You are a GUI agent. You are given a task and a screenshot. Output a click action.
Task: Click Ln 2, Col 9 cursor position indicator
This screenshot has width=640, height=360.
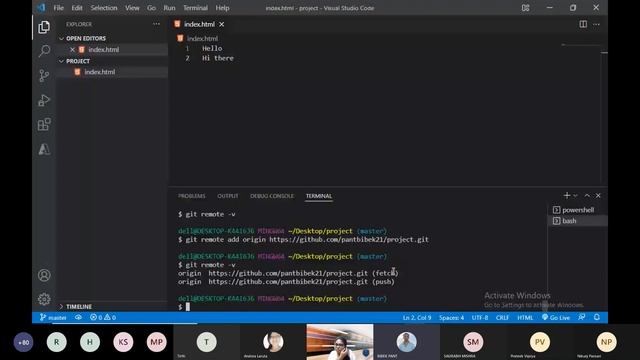[417, 318]
